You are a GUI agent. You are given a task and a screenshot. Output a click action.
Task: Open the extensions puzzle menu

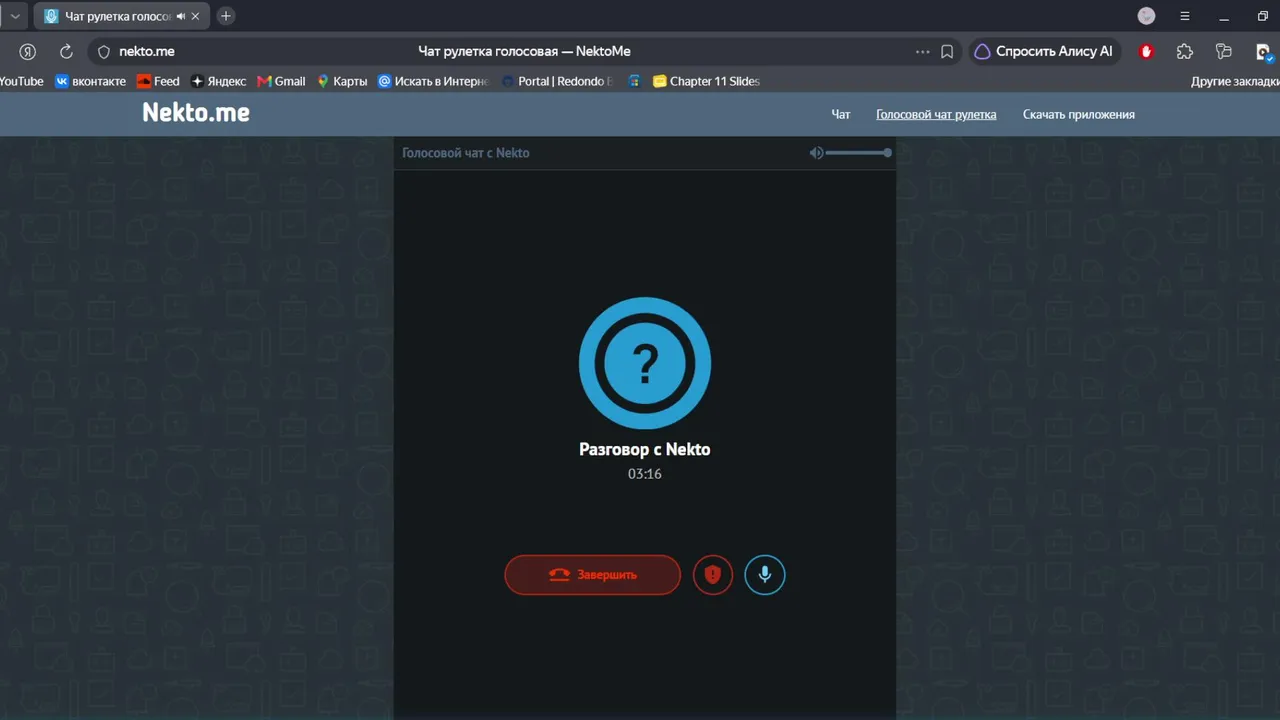tap(1185, 52)
